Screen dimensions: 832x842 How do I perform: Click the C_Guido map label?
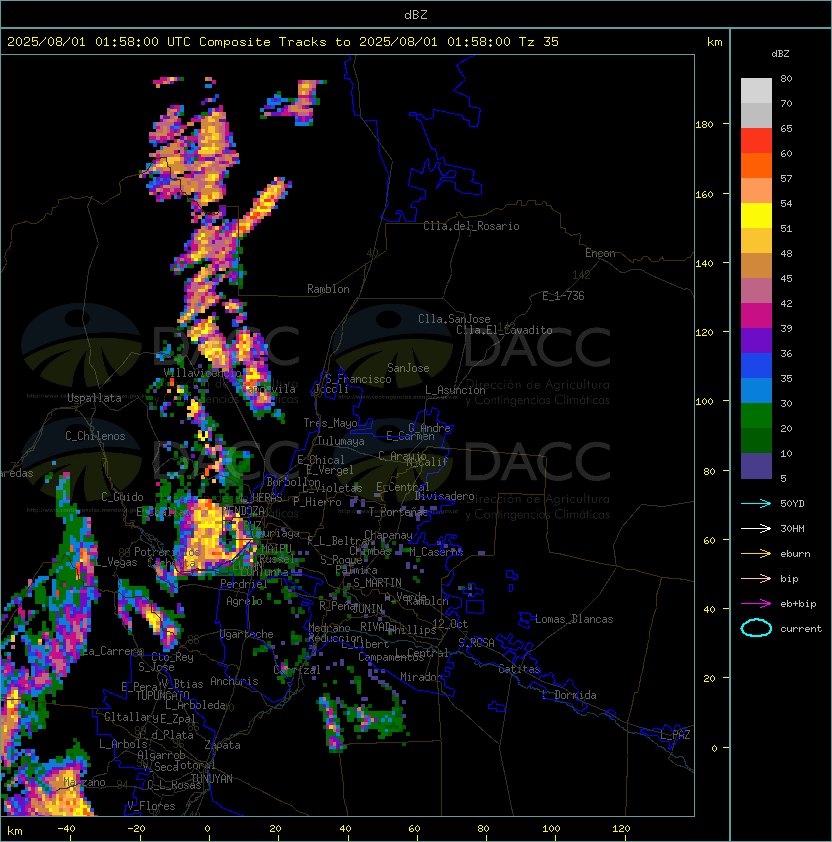(122, 497)
